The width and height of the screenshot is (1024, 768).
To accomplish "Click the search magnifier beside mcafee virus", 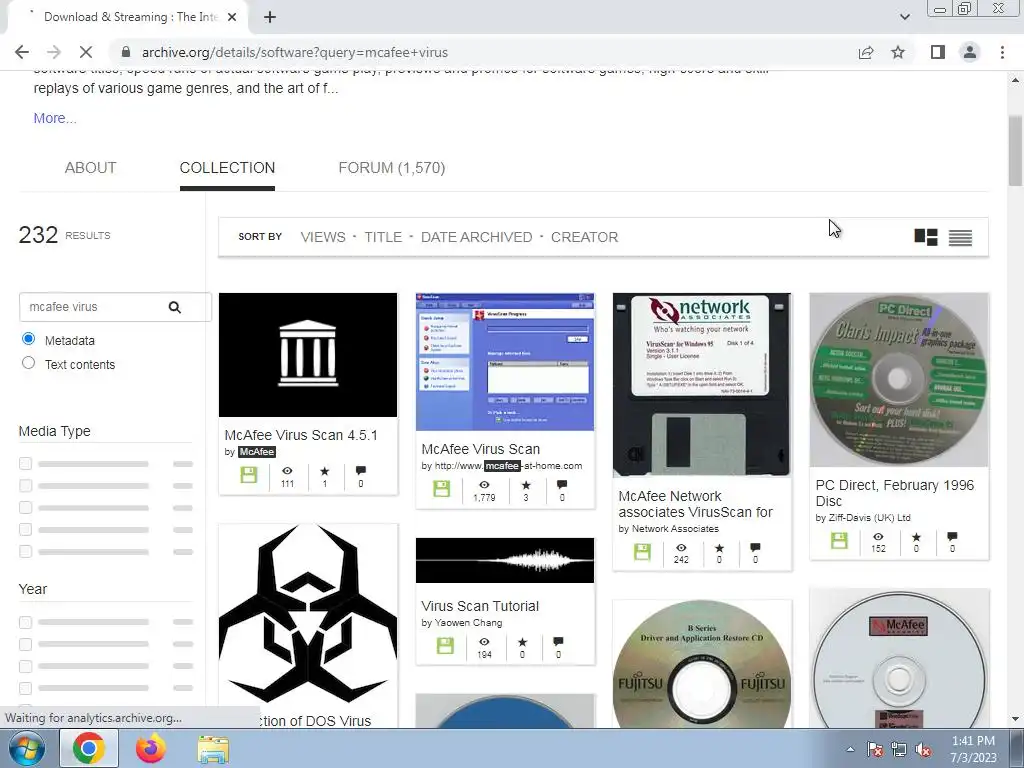I will click(174, 307).
